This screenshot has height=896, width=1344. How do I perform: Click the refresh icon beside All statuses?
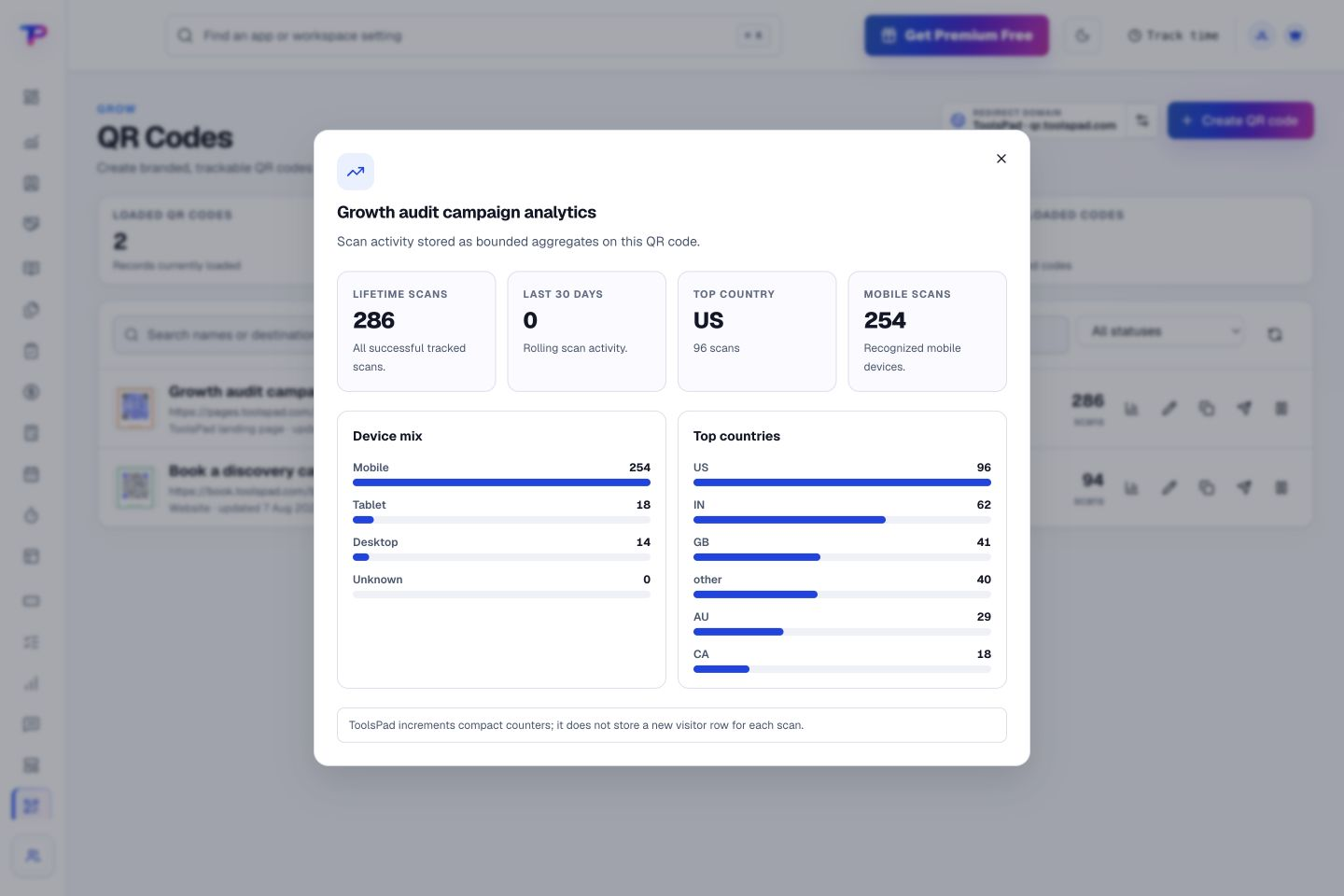point(1275,333)
